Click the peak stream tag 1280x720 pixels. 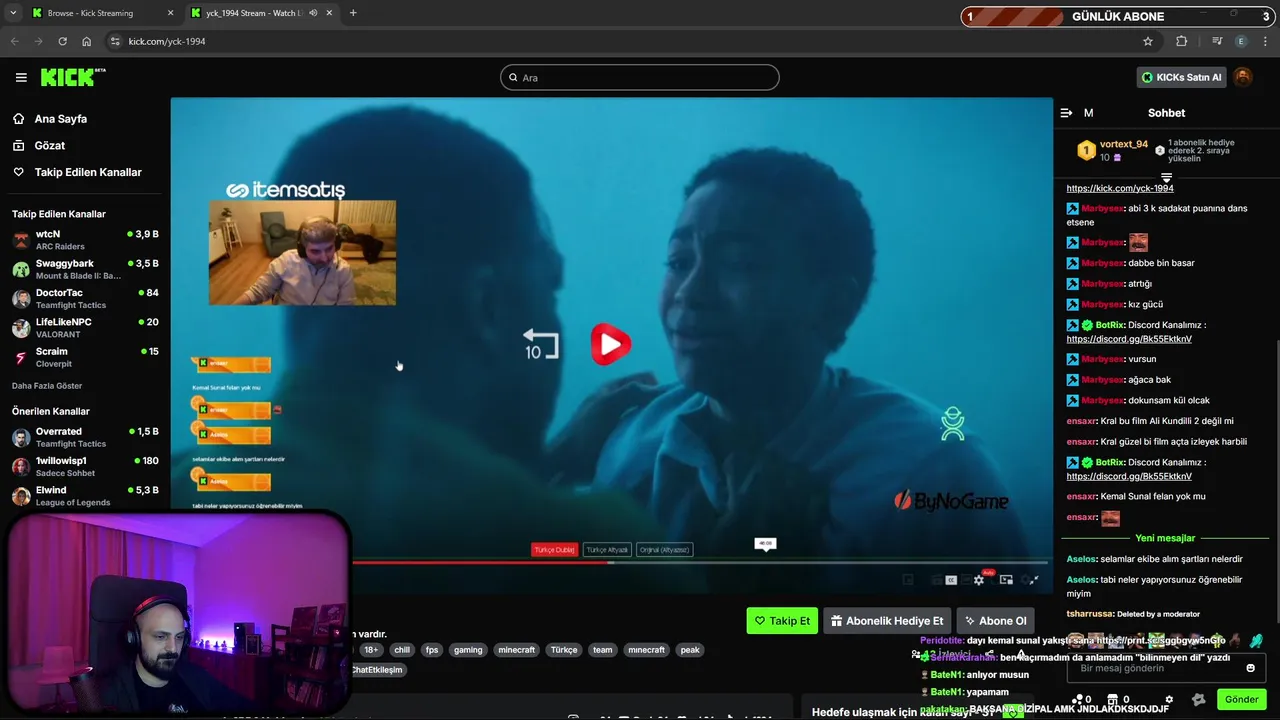click(690, 650)
